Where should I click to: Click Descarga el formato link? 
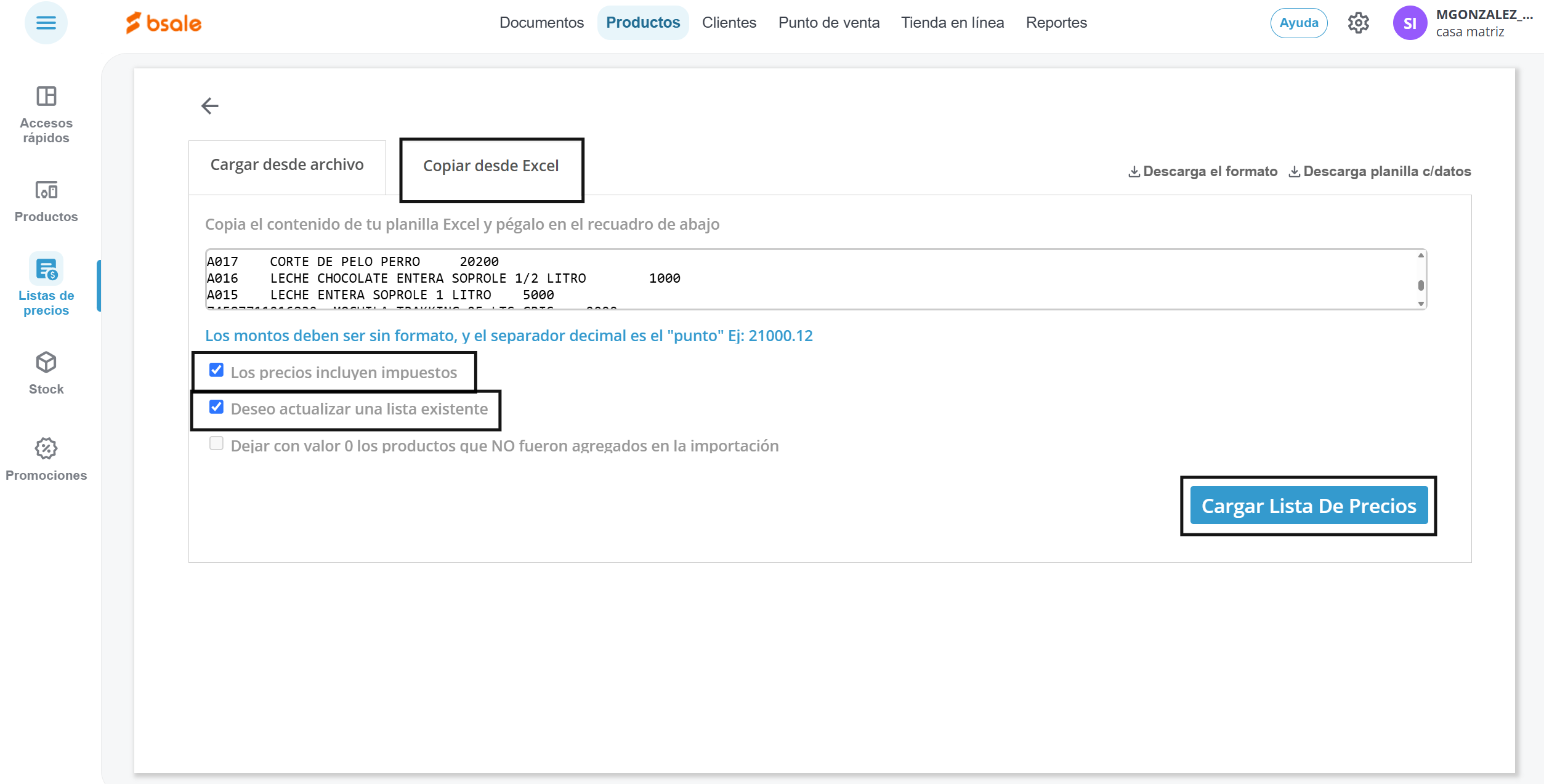(x=1203, y=172)
